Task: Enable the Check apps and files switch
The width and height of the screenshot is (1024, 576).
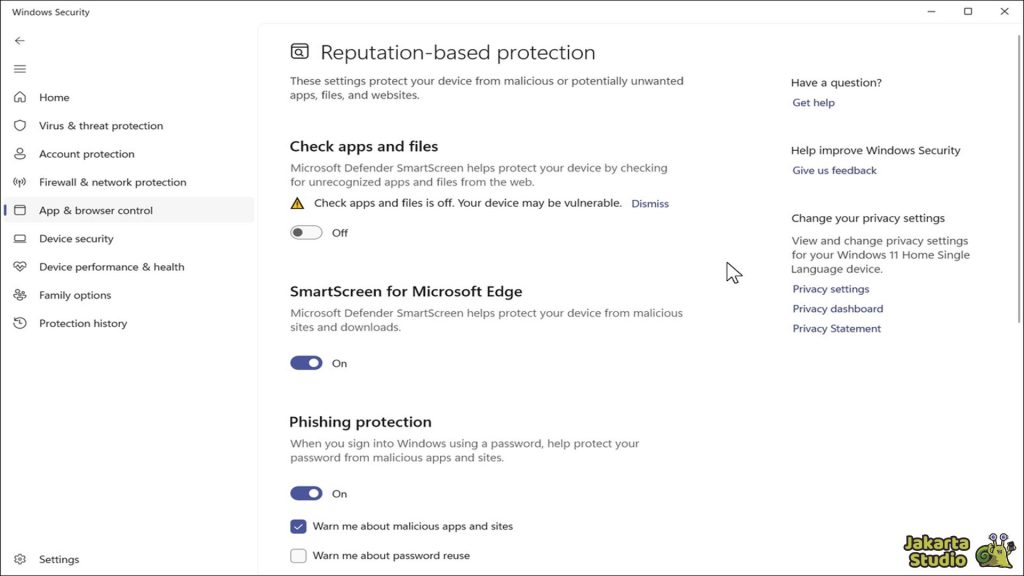Action: [x=306, y=232]
